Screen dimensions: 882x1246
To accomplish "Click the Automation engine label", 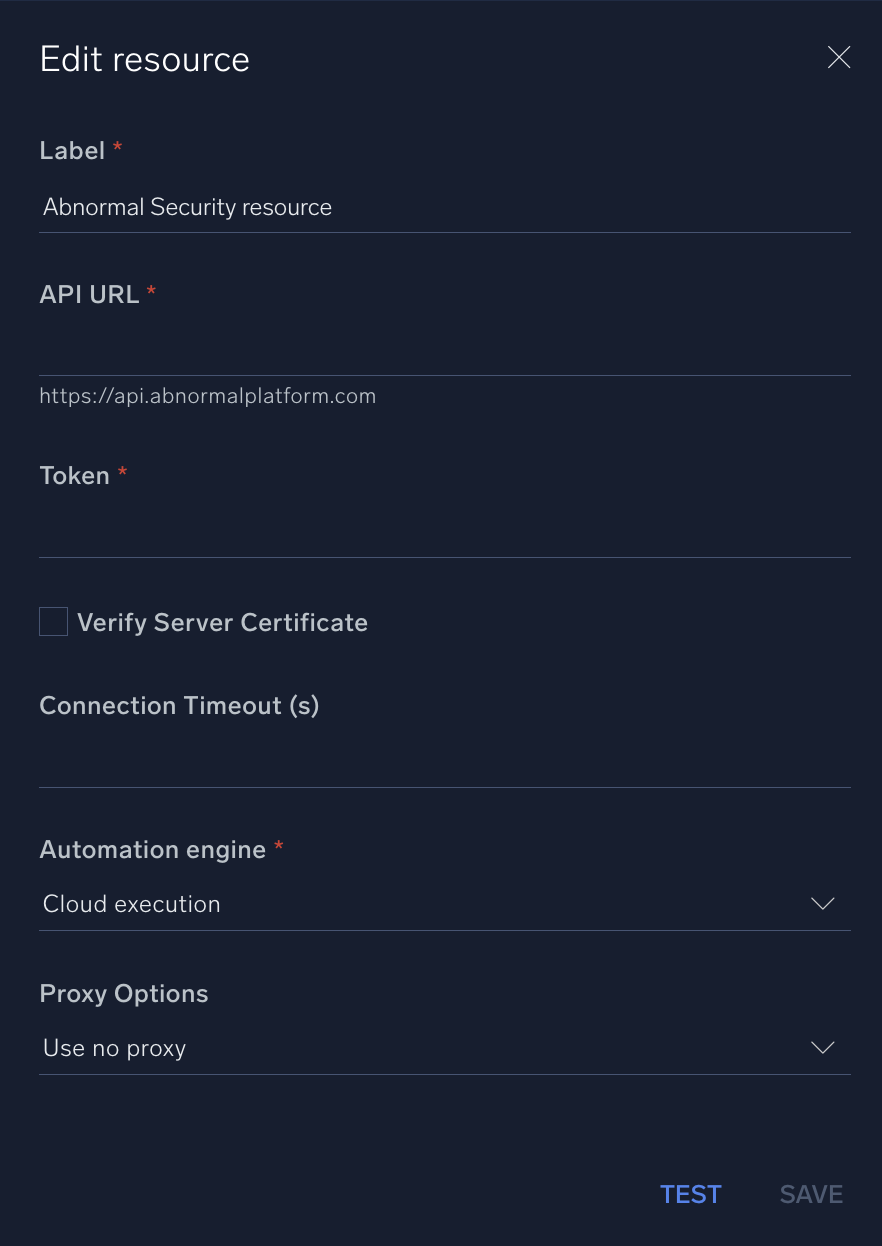I will pos(151,849).
